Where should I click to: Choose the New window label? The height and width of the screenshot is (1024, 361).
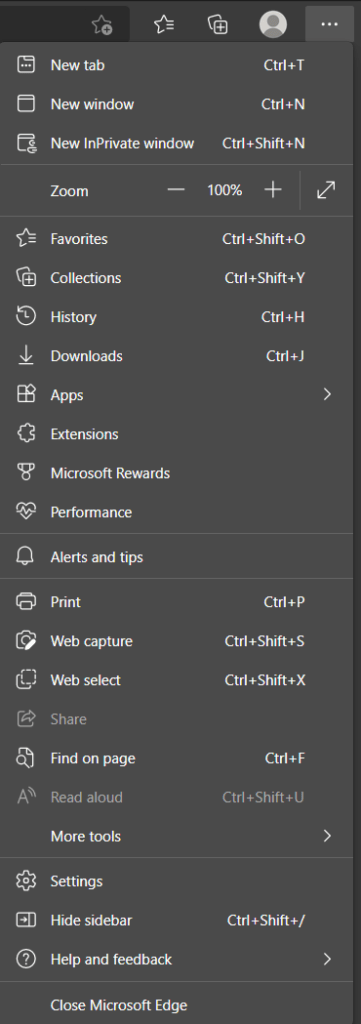[x=92, y=104]
